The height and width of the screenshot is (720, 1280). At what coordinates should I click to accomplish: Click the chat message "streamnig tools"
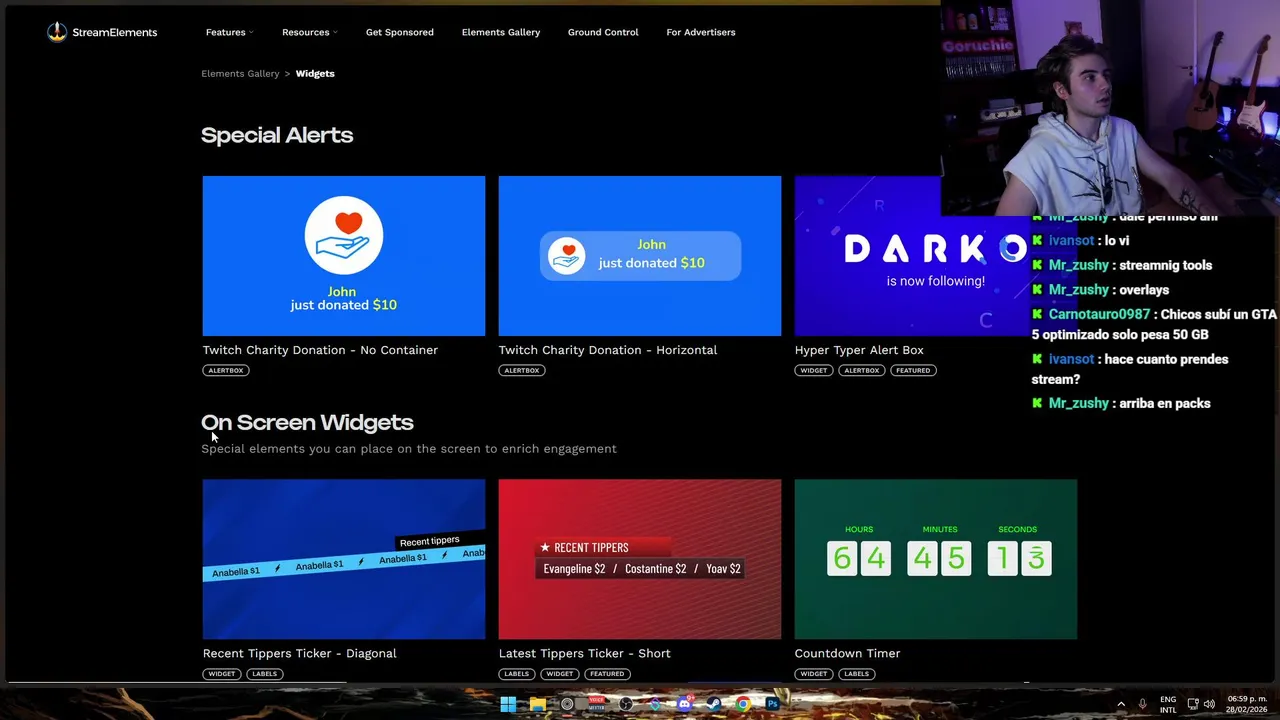point(1166,265)
